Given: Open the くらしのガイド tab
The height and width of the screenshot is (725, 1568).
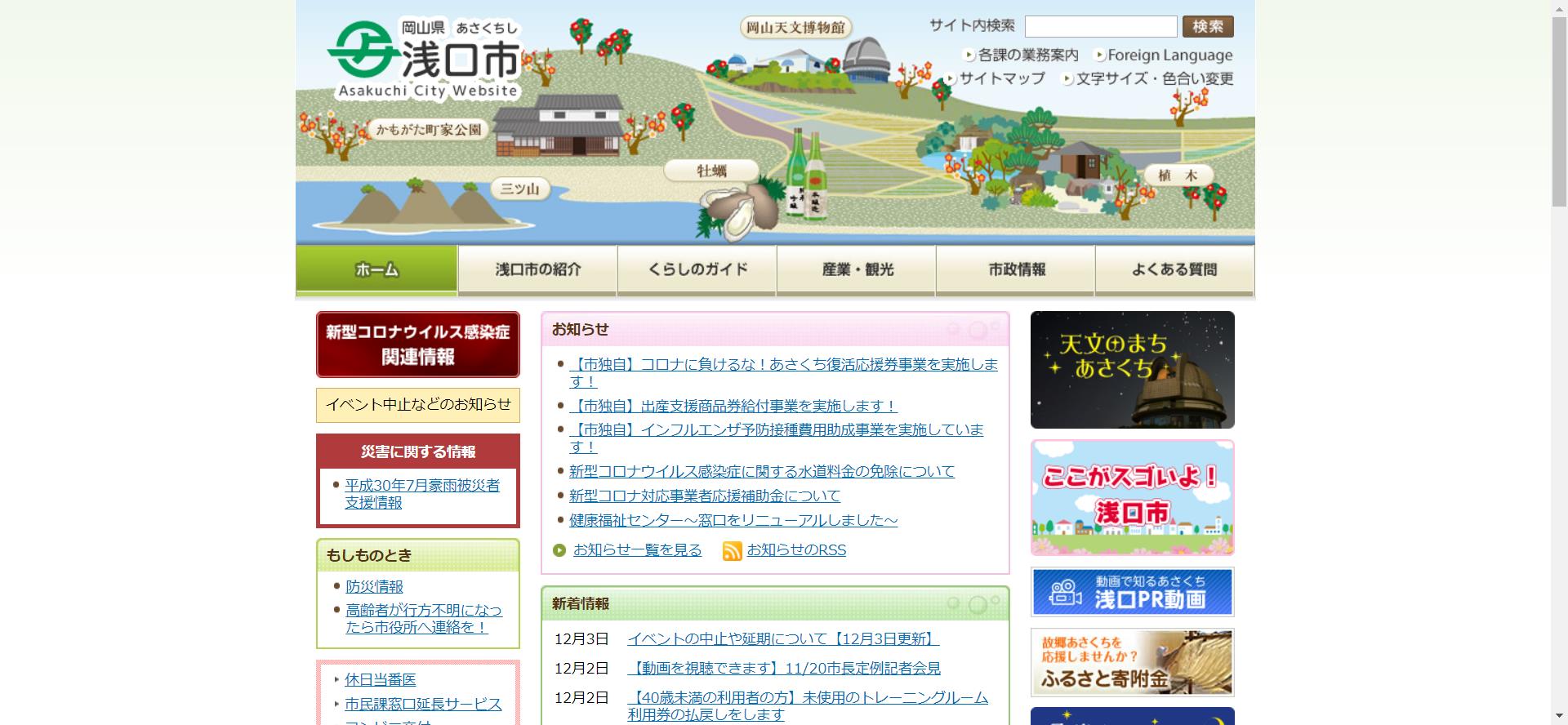Looking at the screenshot, I should [697, 270].
